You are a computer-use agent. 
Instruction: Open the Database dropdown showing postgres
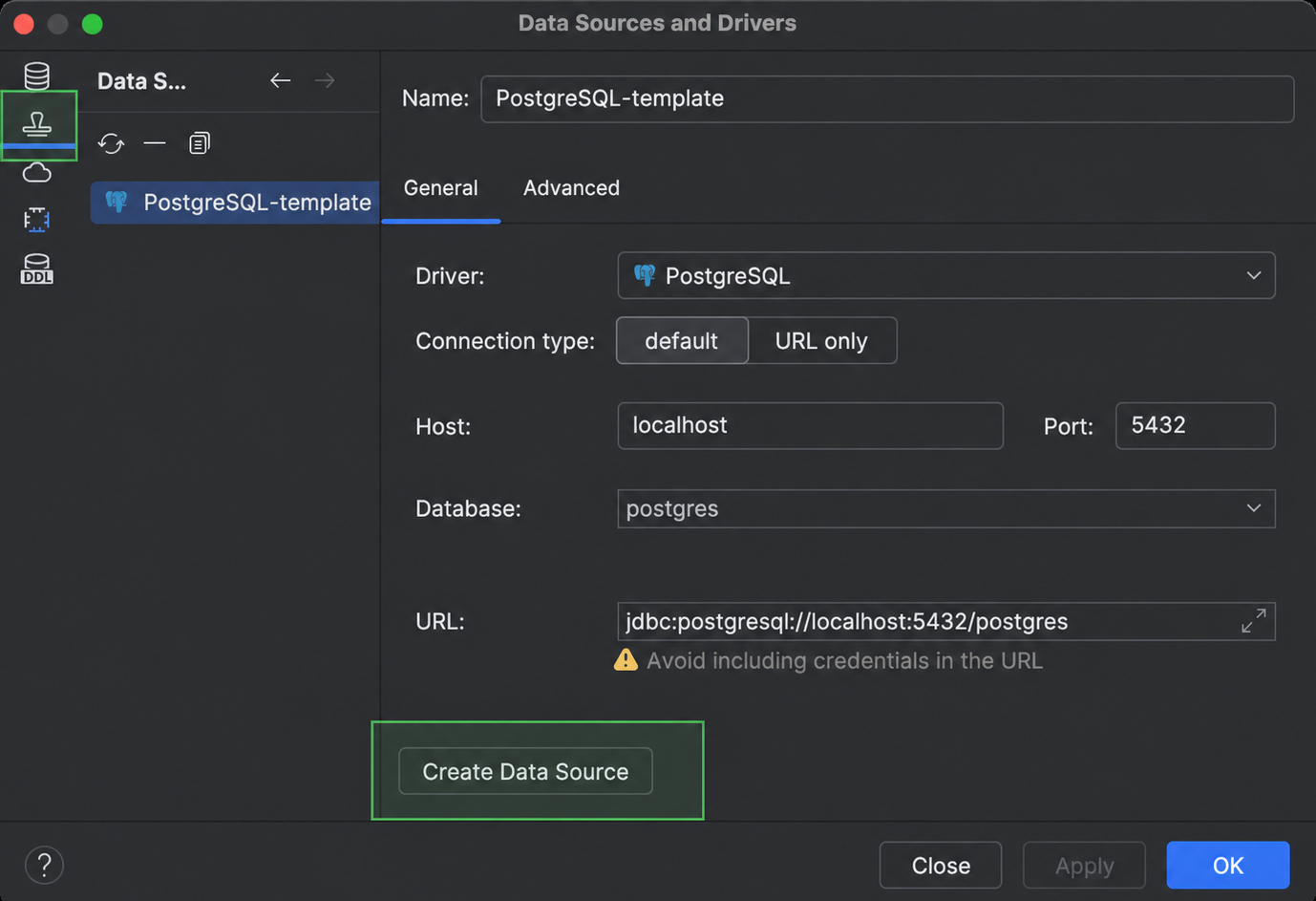(x=946, y=508)
